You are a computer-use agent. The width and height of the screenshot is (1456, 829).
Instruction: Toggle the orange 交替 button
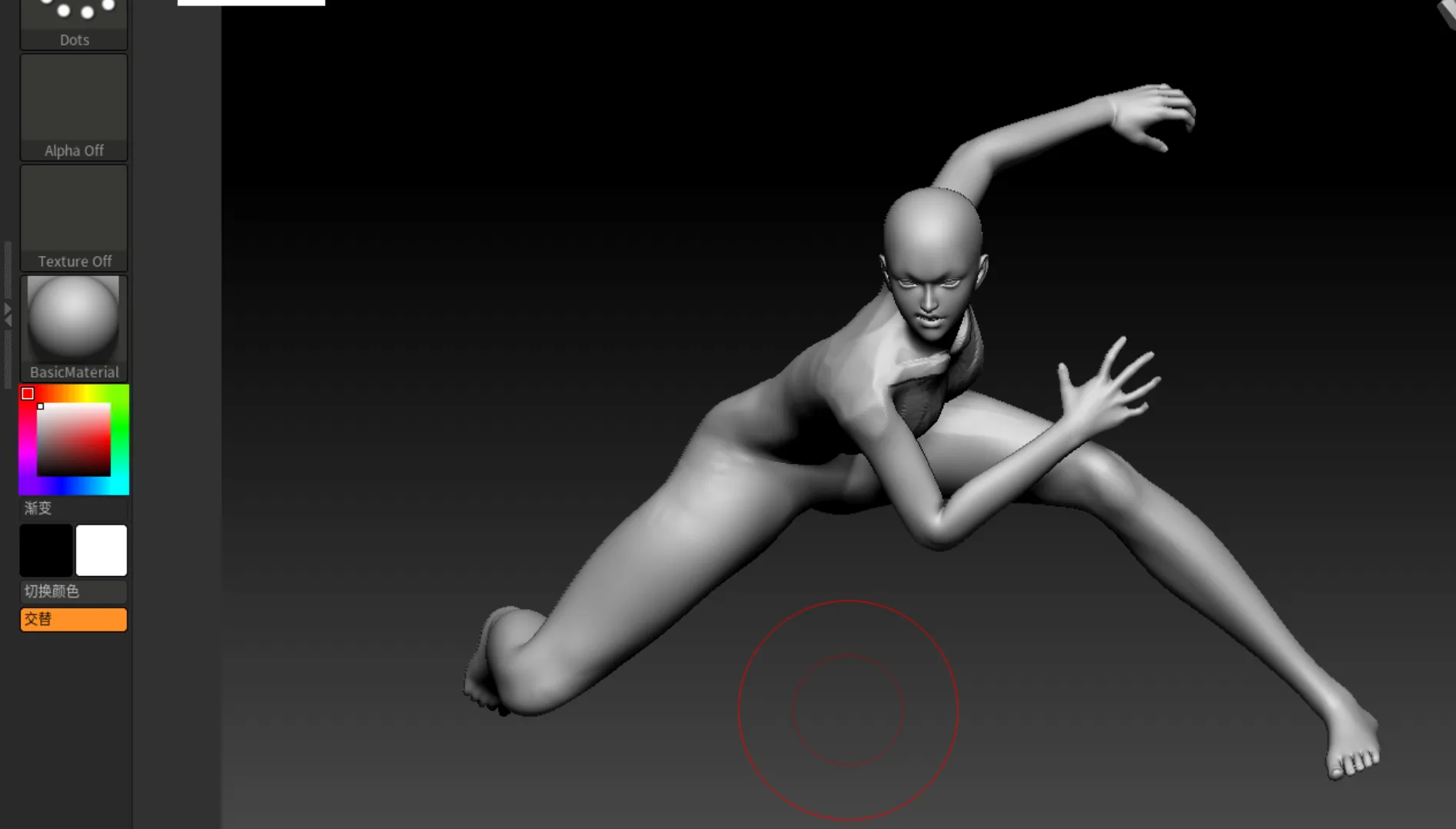(x=74, y=619)
